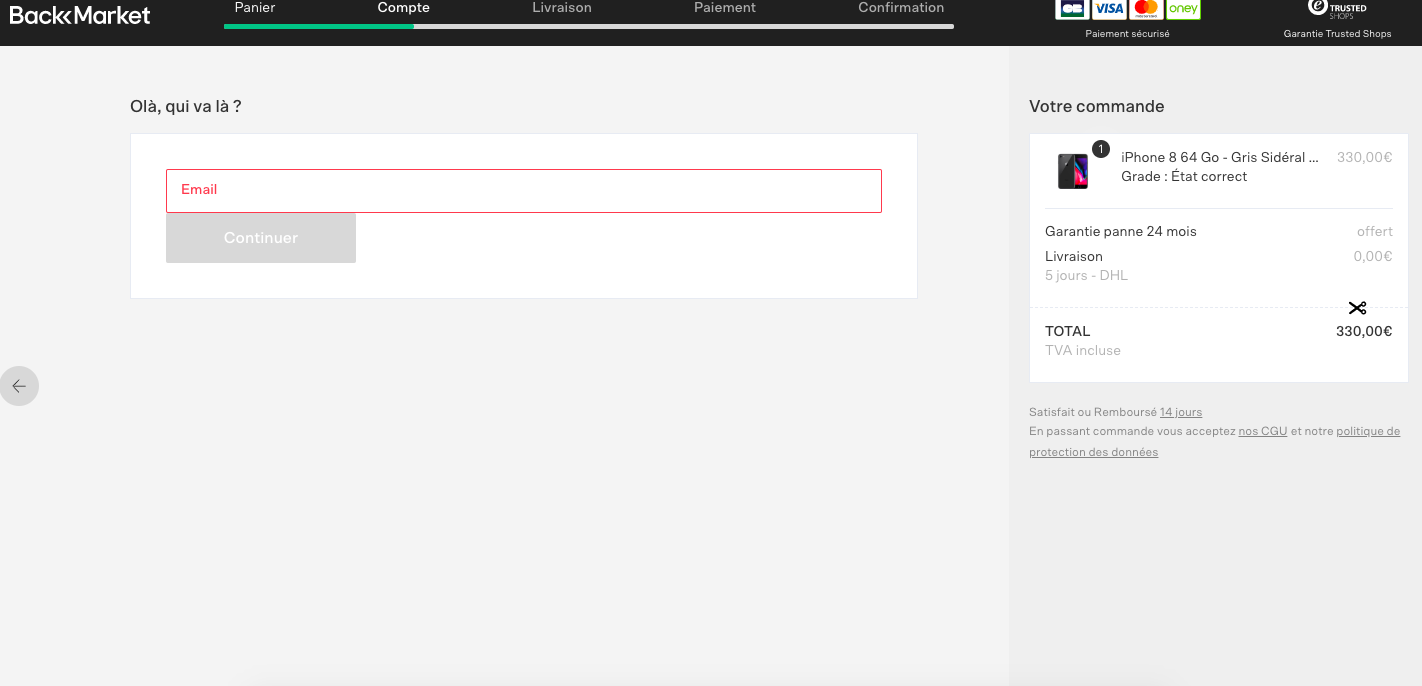Click the Oney payment icon
Image resolution: width=1422 pixels, height=686 pixels.
point(1183,9)
